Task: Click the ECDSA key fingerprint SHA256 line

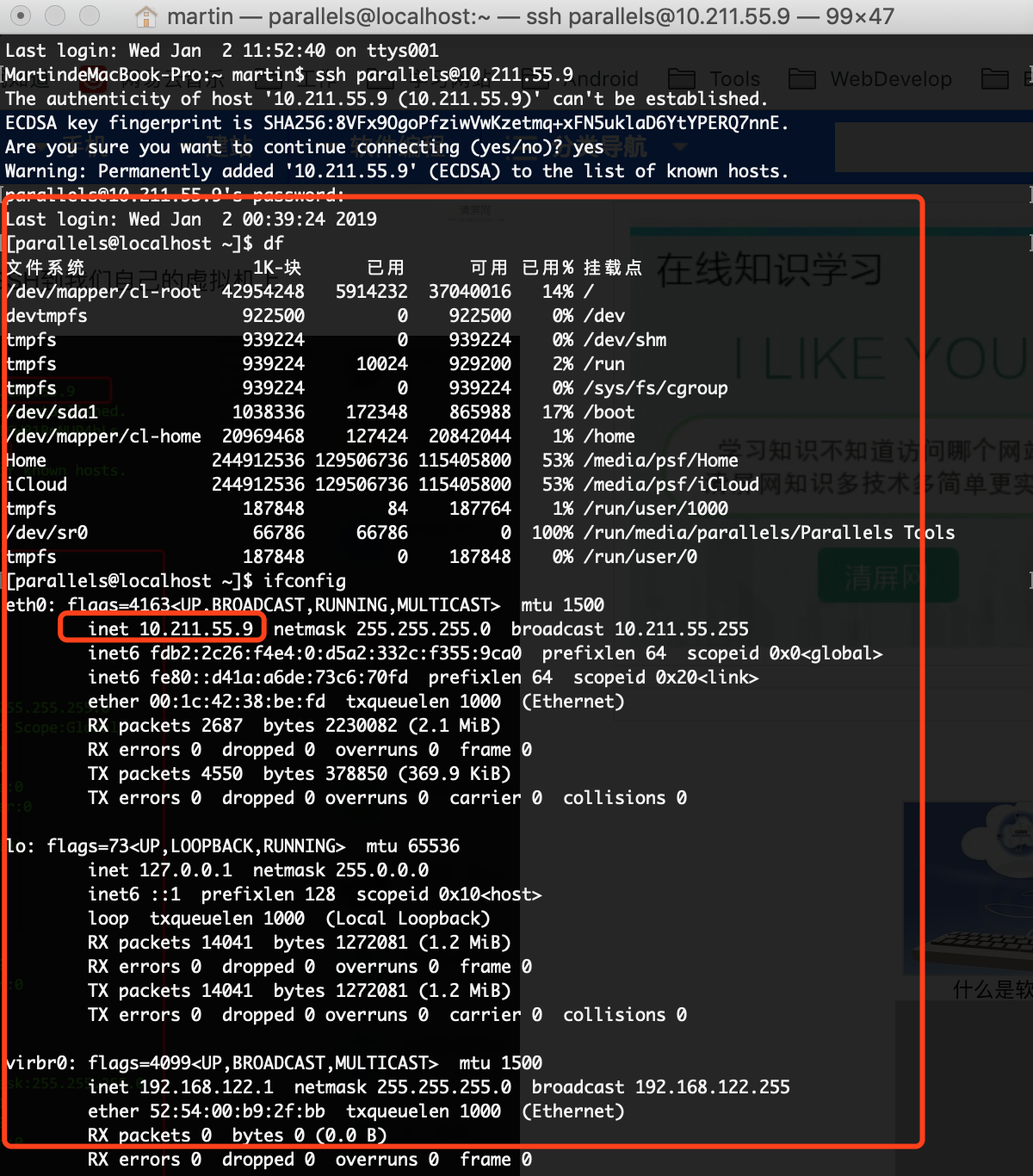Action: (x=397, y=123)
